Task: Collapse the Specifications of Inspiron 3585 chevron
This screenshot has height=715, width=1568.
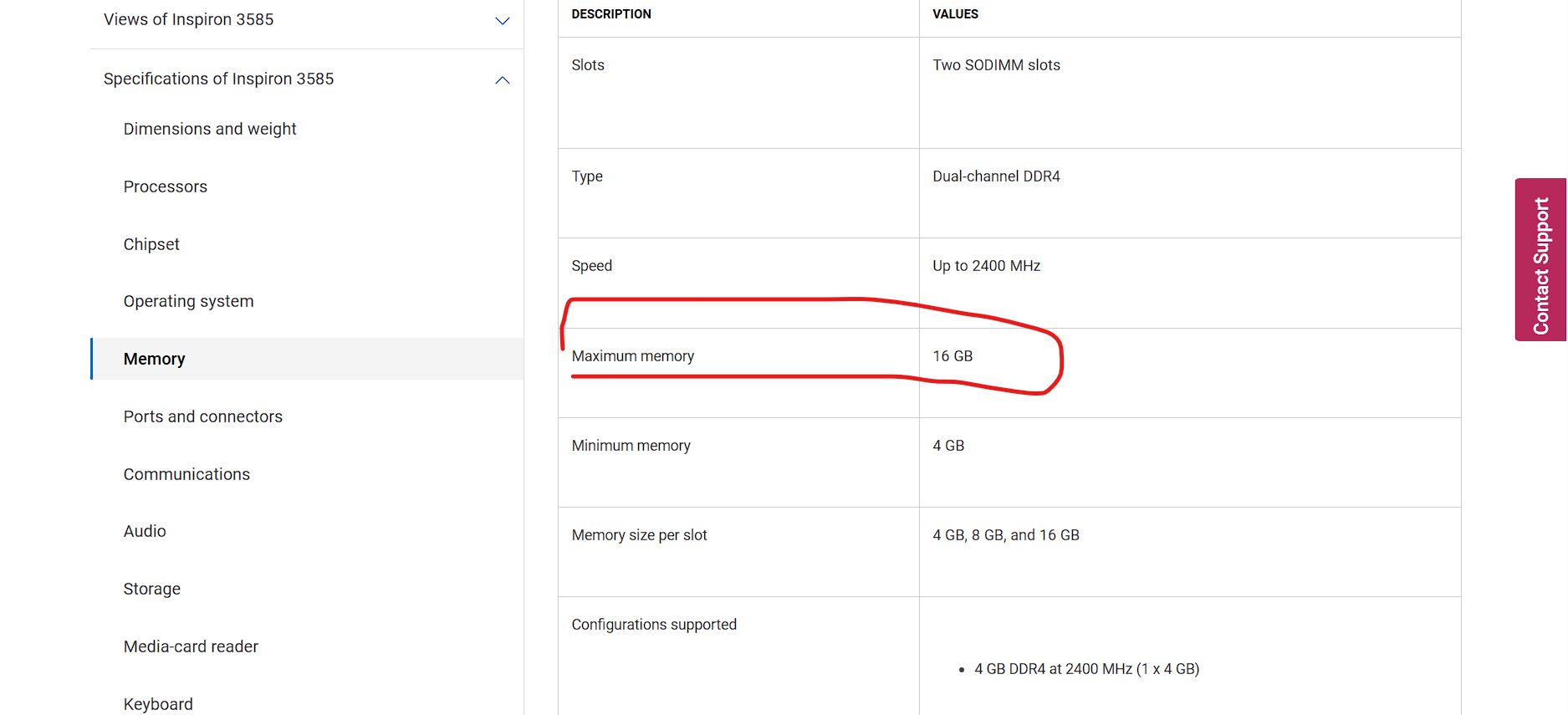Action: tap(503, 80)
